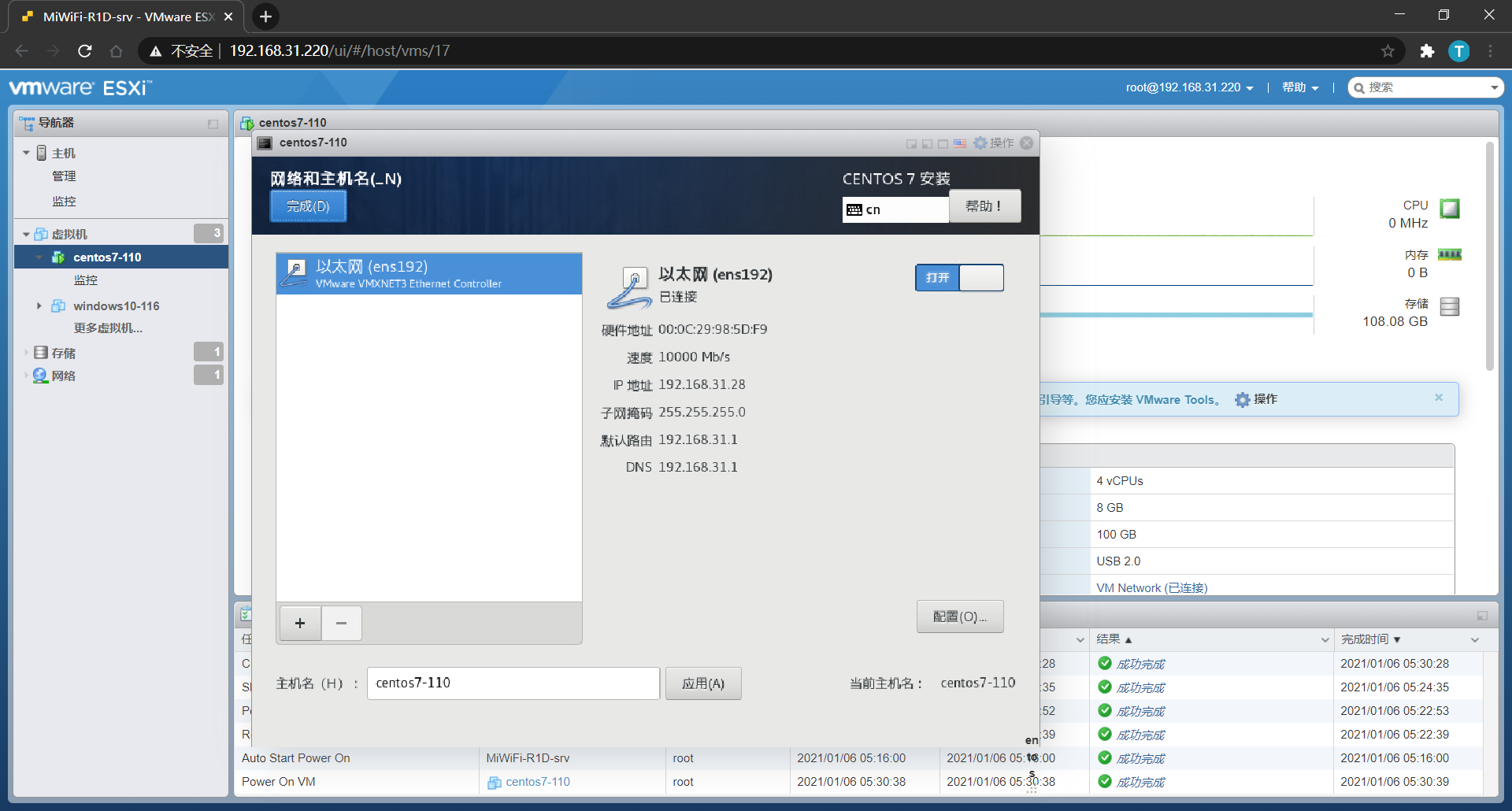This screenshot has width=1512, height=811.
Task: Click the 主机 host icon in navigator
Action: pyautogui.click(x=42, y=153)
